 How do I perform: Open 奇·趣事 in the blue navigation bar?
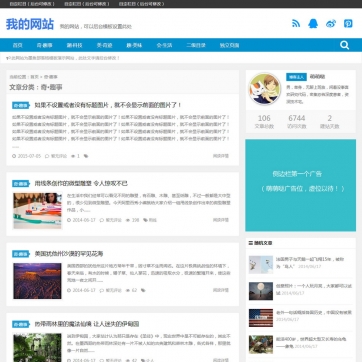45,45
